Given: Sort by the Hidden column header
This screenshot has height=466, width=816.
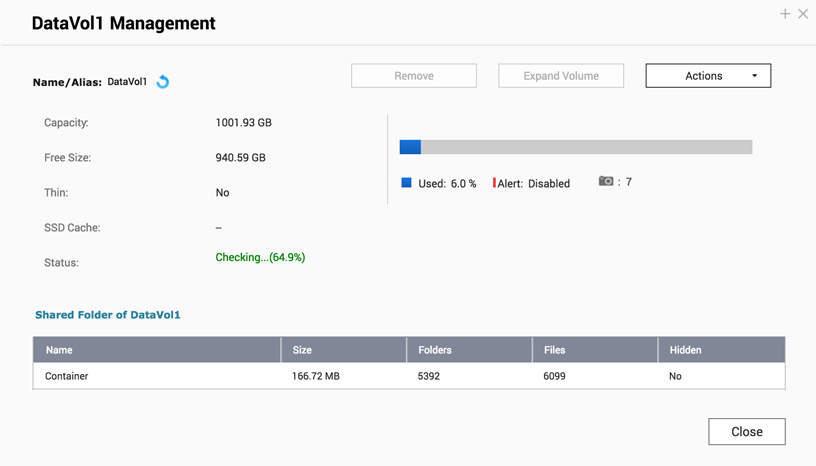Looking at the screenshot, I should pyautogui.click(x=721, y=350).
